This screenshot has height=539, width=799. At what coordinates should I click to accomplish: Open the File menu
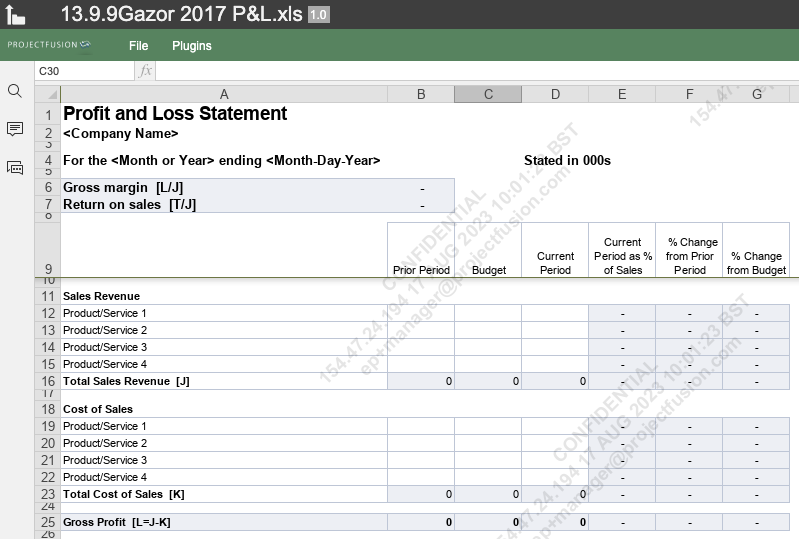coord(139,45)
